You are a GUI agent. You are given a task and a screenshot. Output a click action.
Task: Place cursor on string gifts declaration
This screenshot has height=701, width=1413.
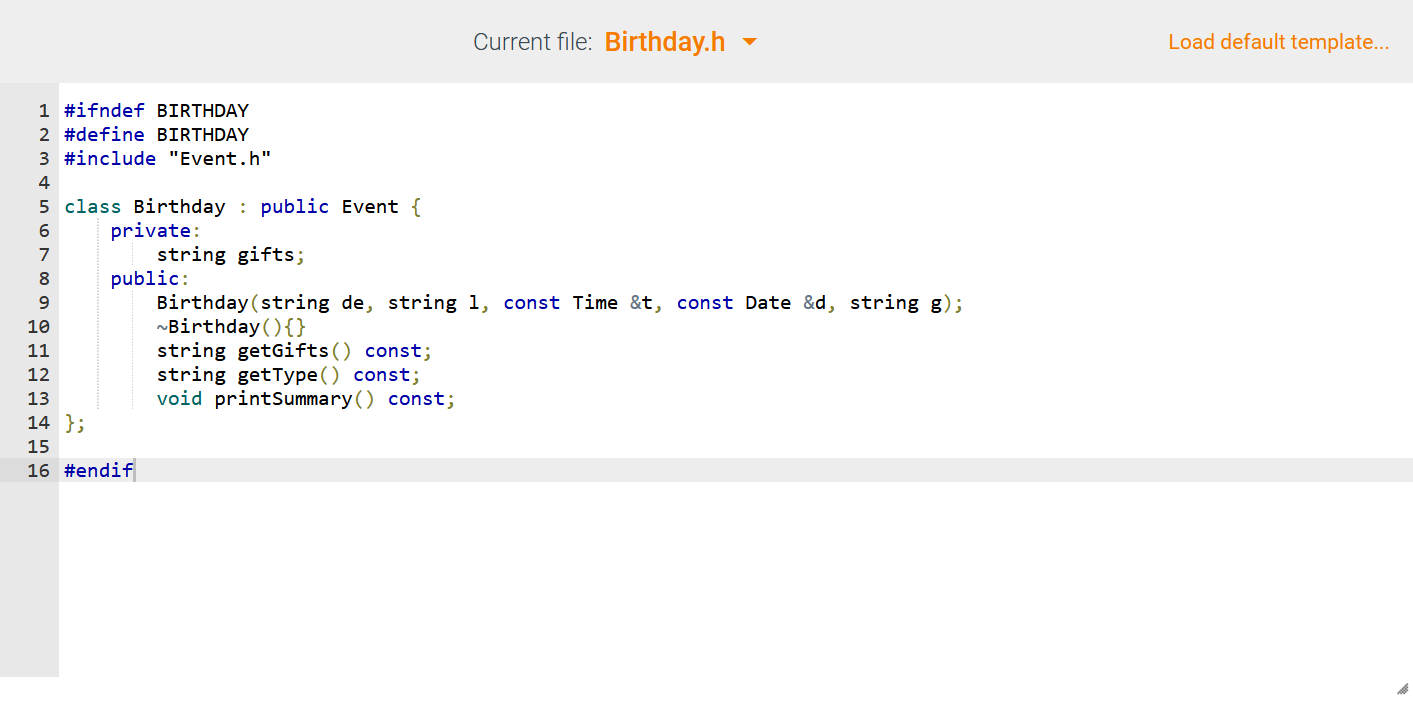(228, 254)
